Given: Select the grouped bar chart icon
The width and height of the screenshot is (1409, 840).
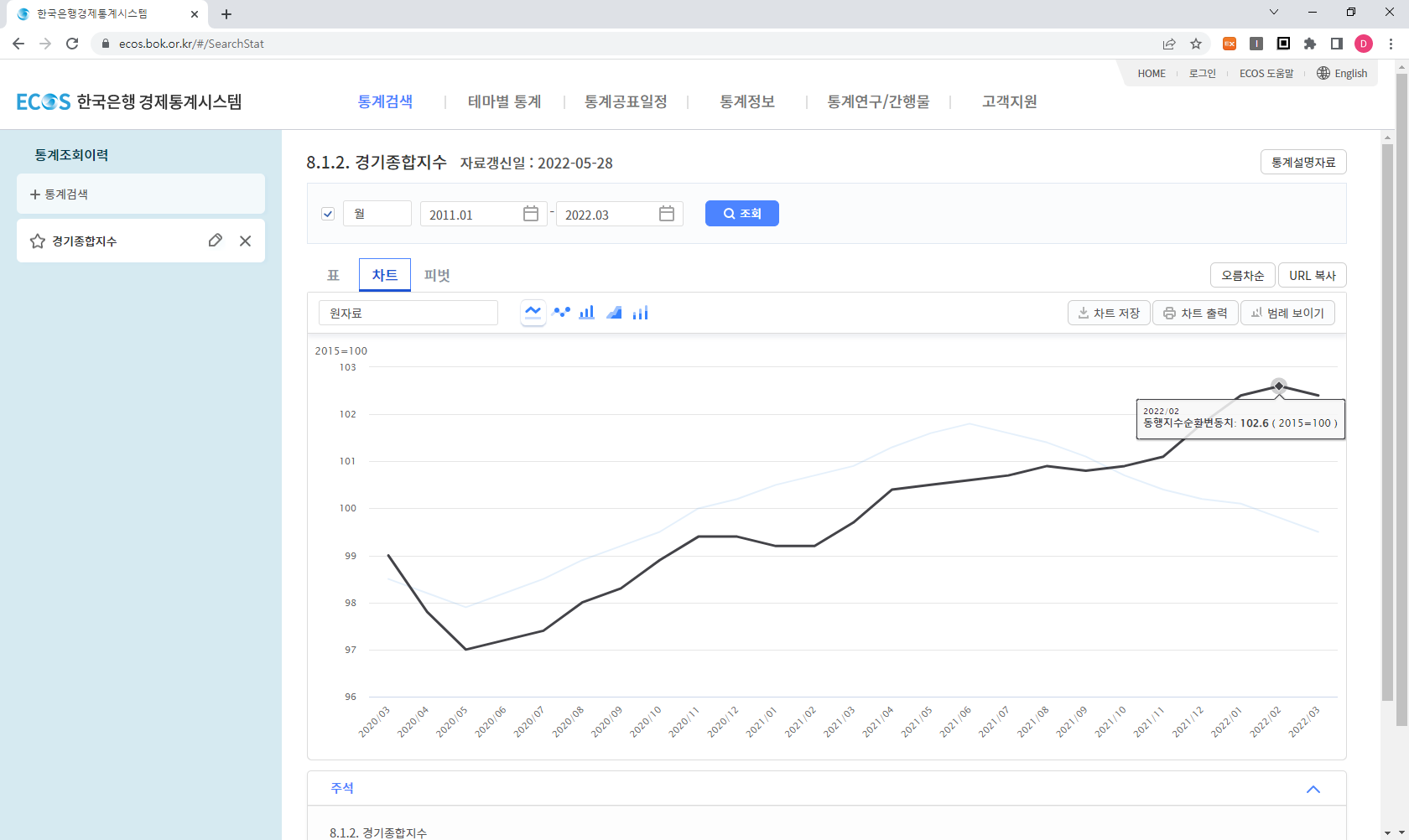Looking at the screenshot, I should (x=641, y=313).
